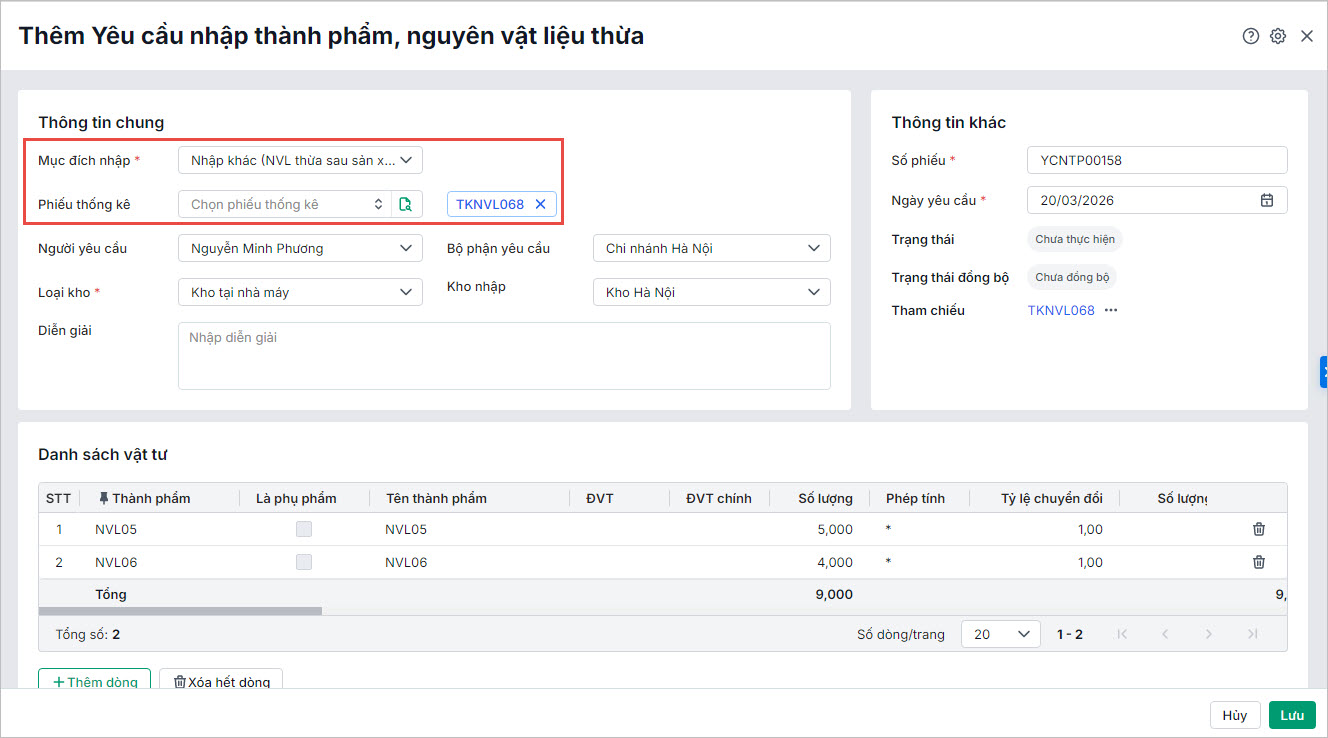1328x738 pixels.
Task: Click into the Diễn giải text area
Action: tap(504, 355)
